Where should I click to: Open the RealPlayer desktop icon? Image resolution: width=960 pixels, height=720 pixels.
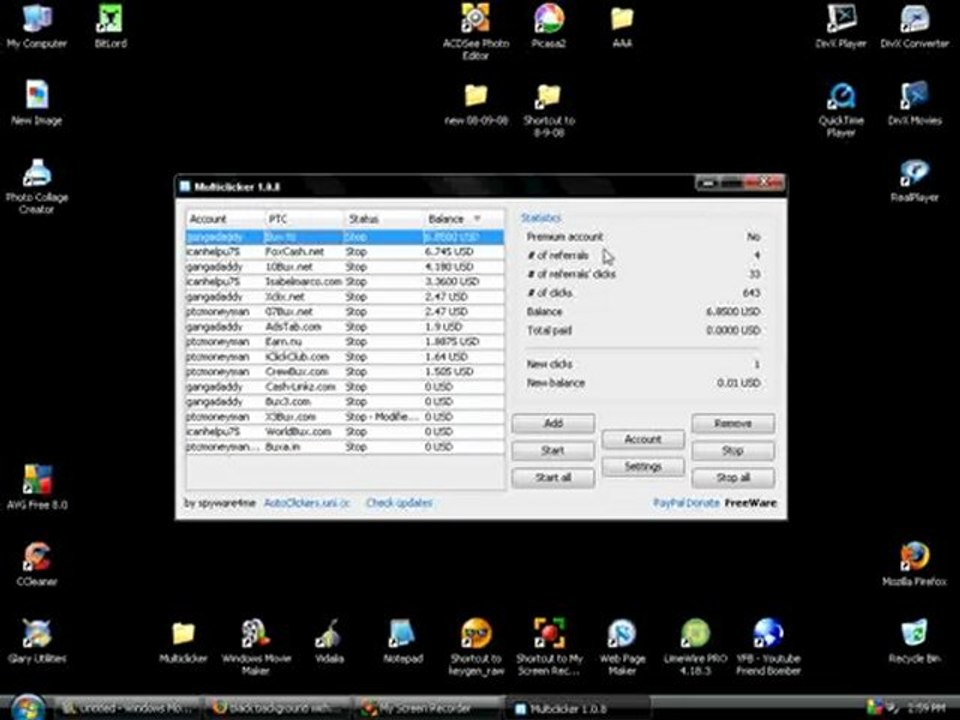click(x=915, y=181)
